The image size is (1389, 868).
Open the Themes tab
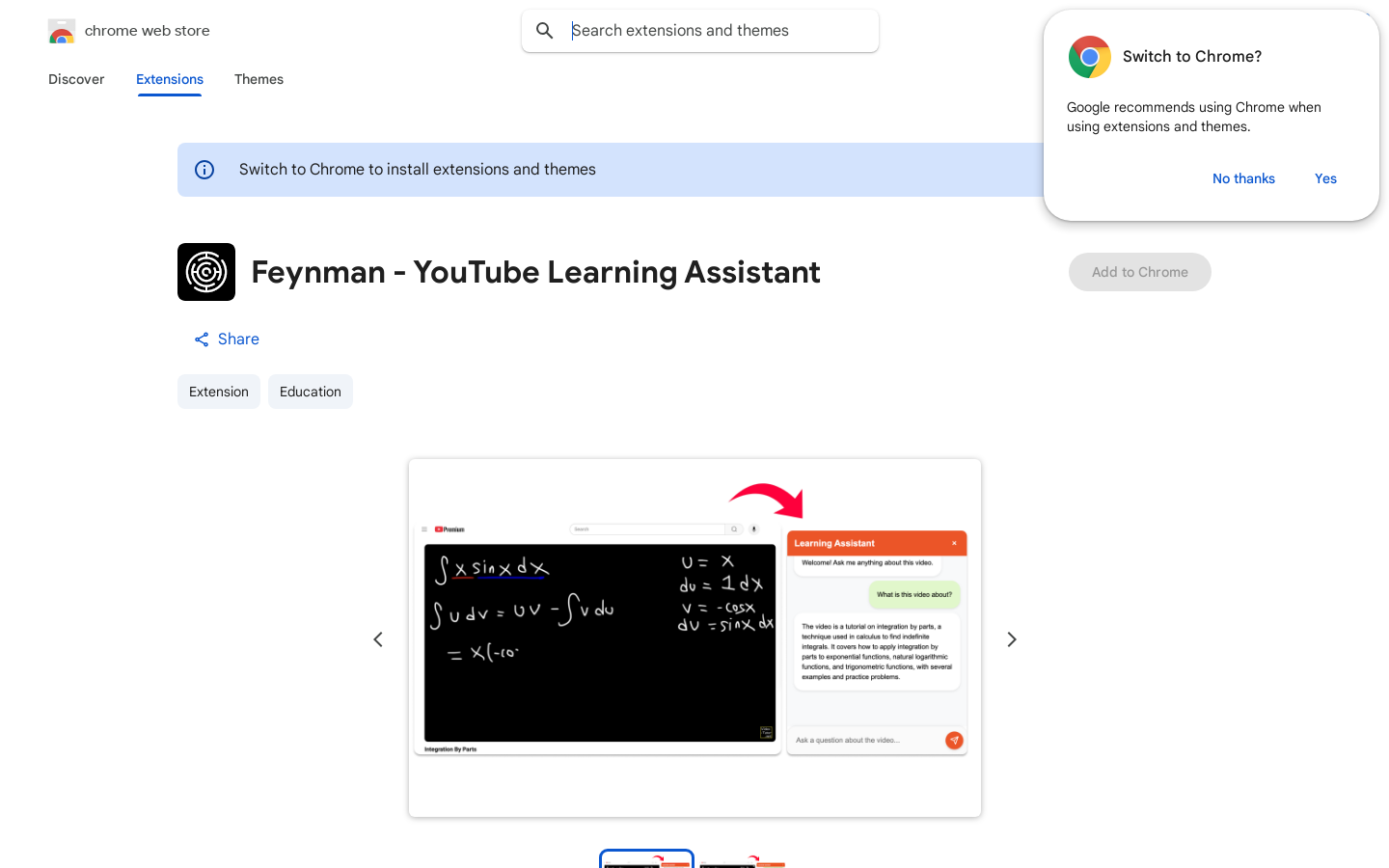click(259, 79)
